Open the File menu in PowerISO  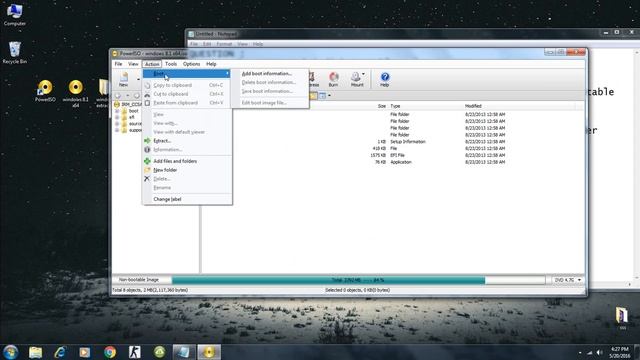[x=118, y=64]
